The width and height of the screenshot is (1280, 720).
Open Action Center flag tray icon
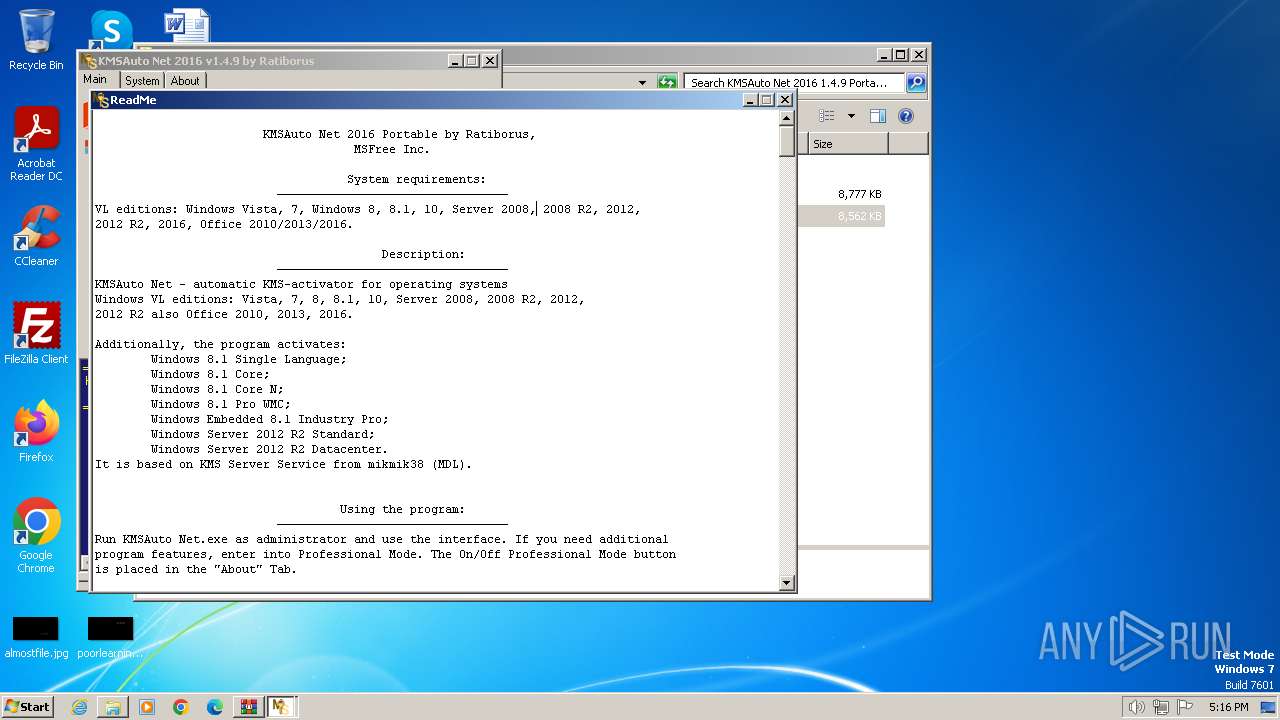coord(1185,707)
